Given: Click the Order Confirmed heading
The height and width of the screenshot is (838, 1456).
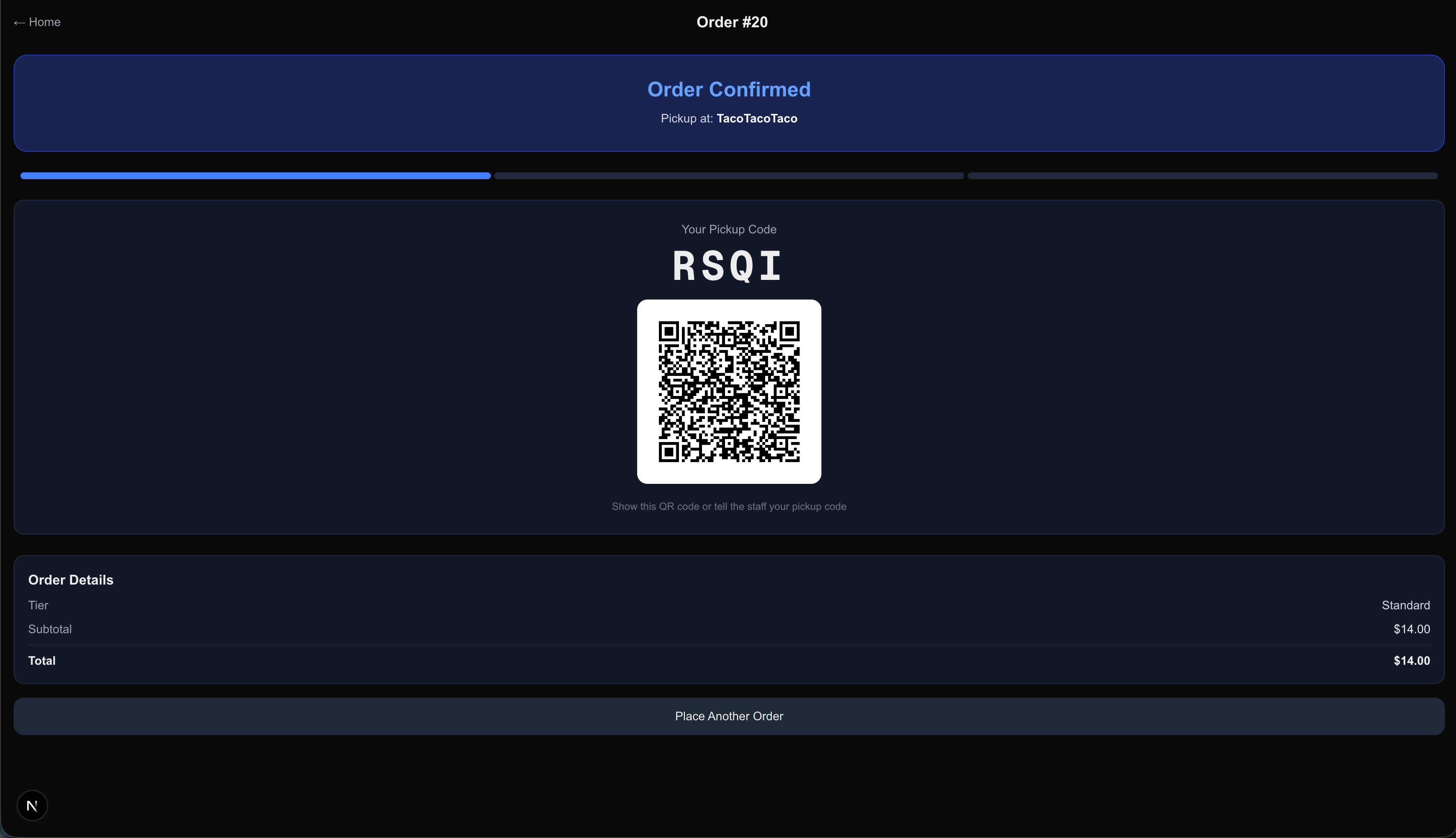Looking at the screenshot, I should [729, 89].
